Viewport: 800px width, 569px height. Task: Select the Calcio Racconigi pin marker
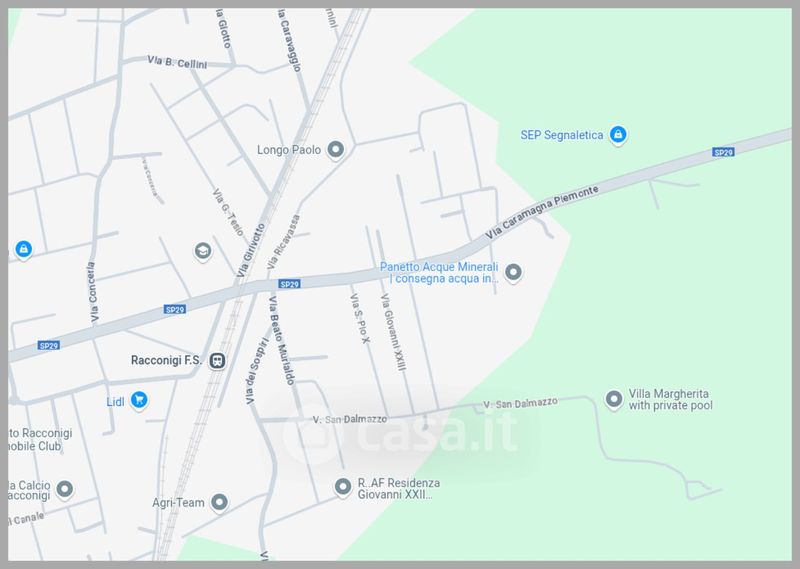tap(65, 490)
